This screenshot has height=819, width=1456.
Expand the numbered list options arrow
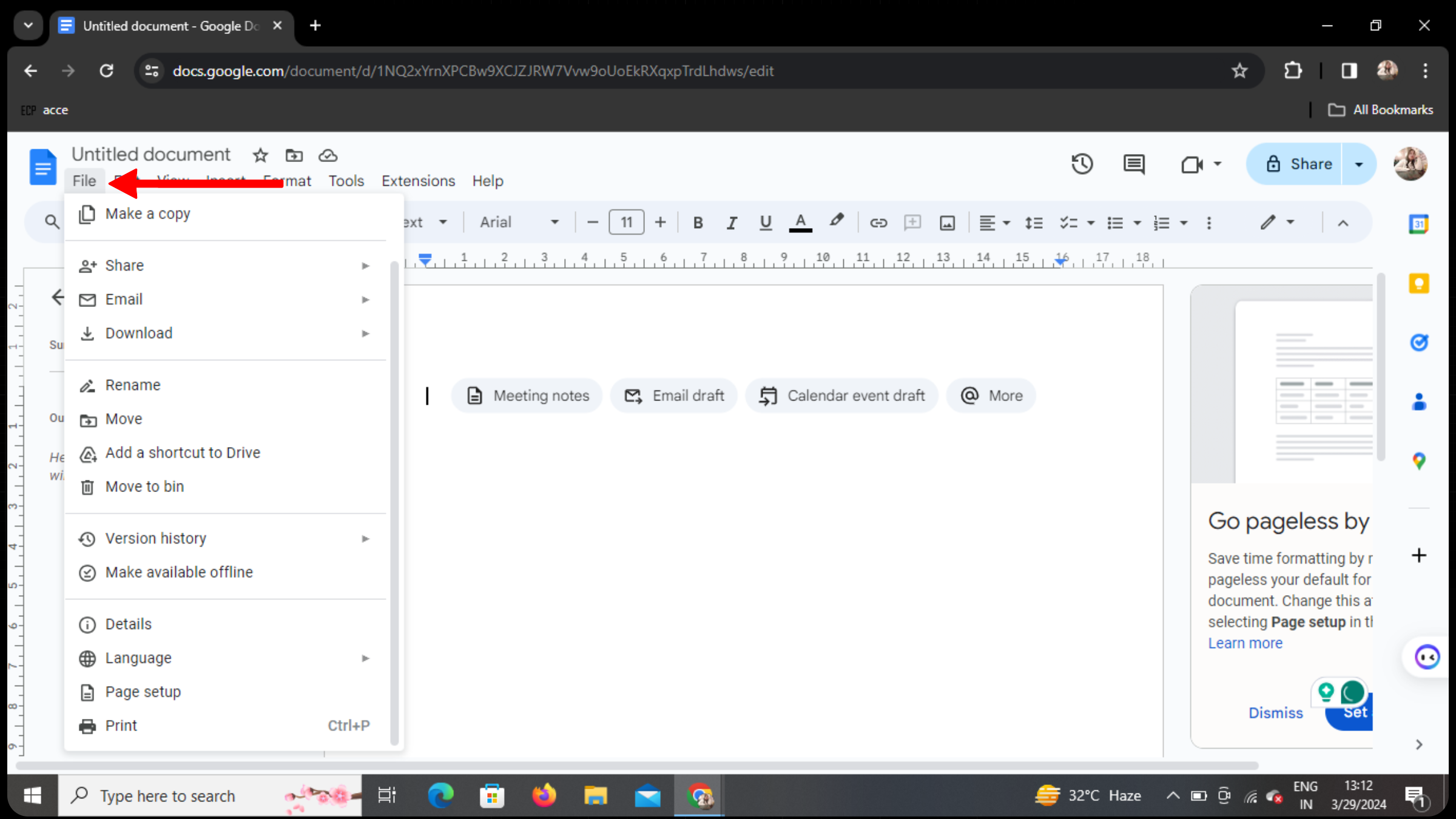pos(1184,223)
